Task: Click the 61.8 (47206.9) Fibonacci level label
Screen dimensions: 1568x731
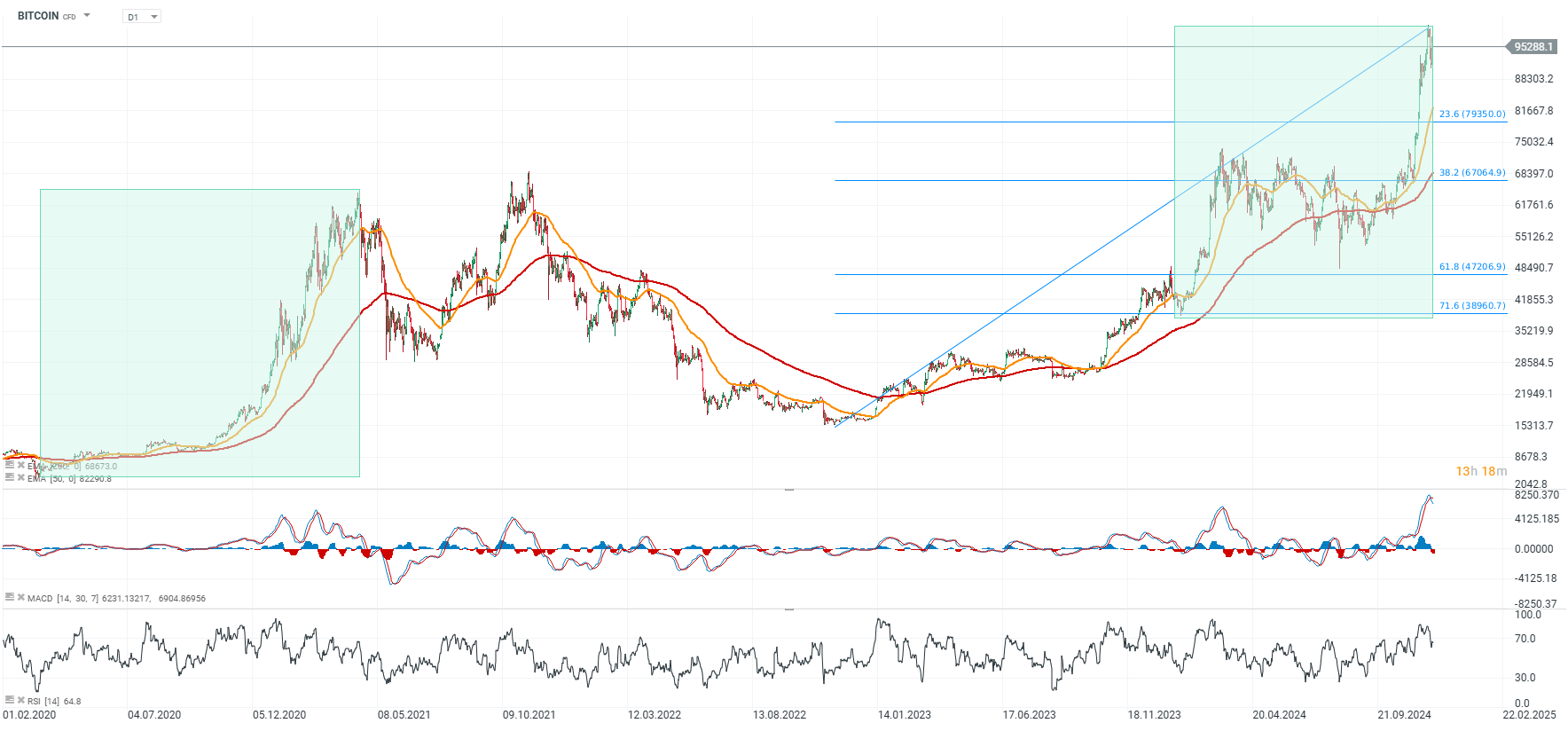Action: click(1472, 267)
